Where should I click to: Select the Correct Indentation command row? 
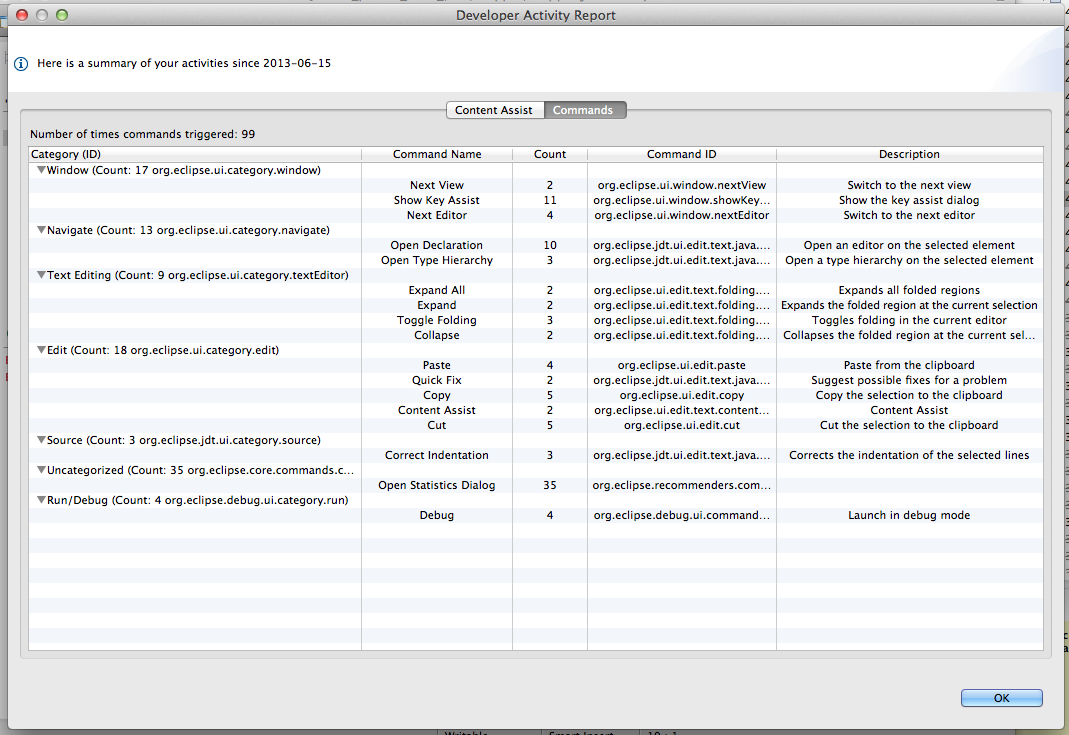click(437, 455)
